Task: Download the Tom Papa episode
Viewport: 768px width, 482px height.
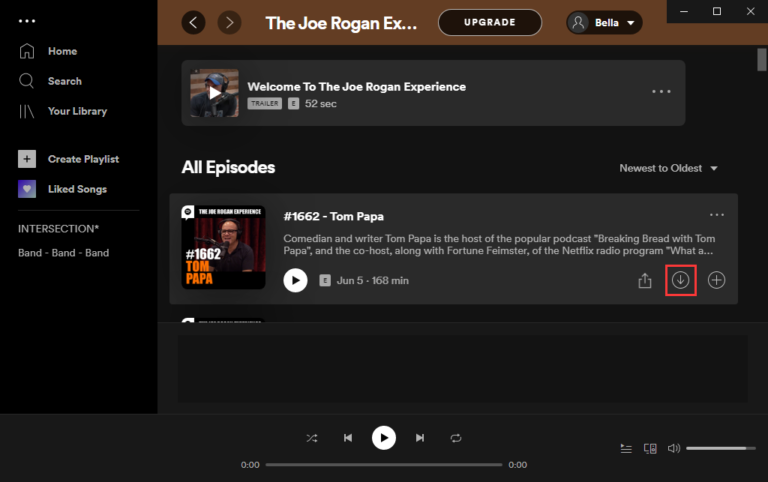Action: point(680,280)
